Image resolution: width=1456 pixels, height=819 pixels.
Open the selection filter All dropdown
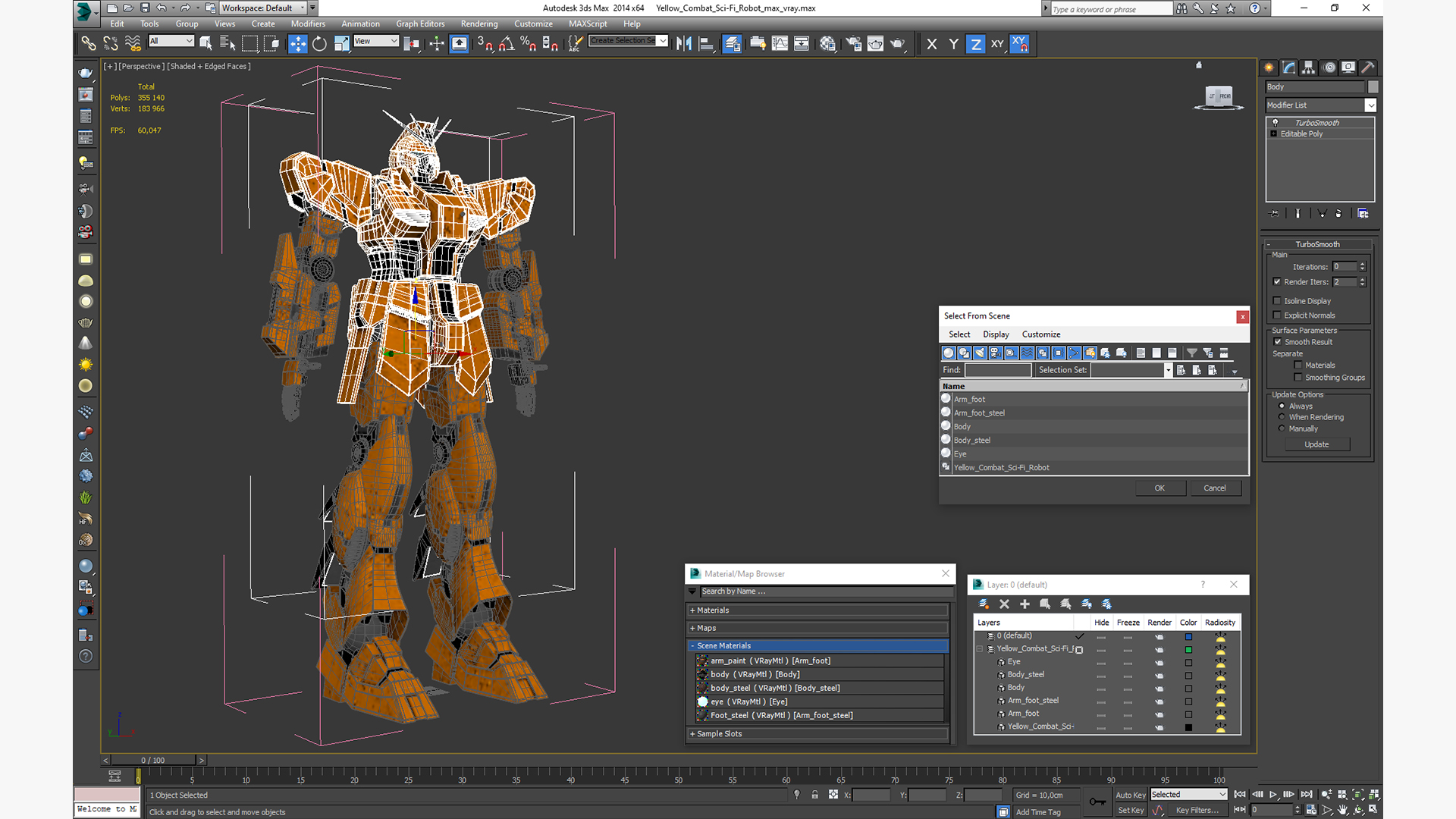(171, 41)
